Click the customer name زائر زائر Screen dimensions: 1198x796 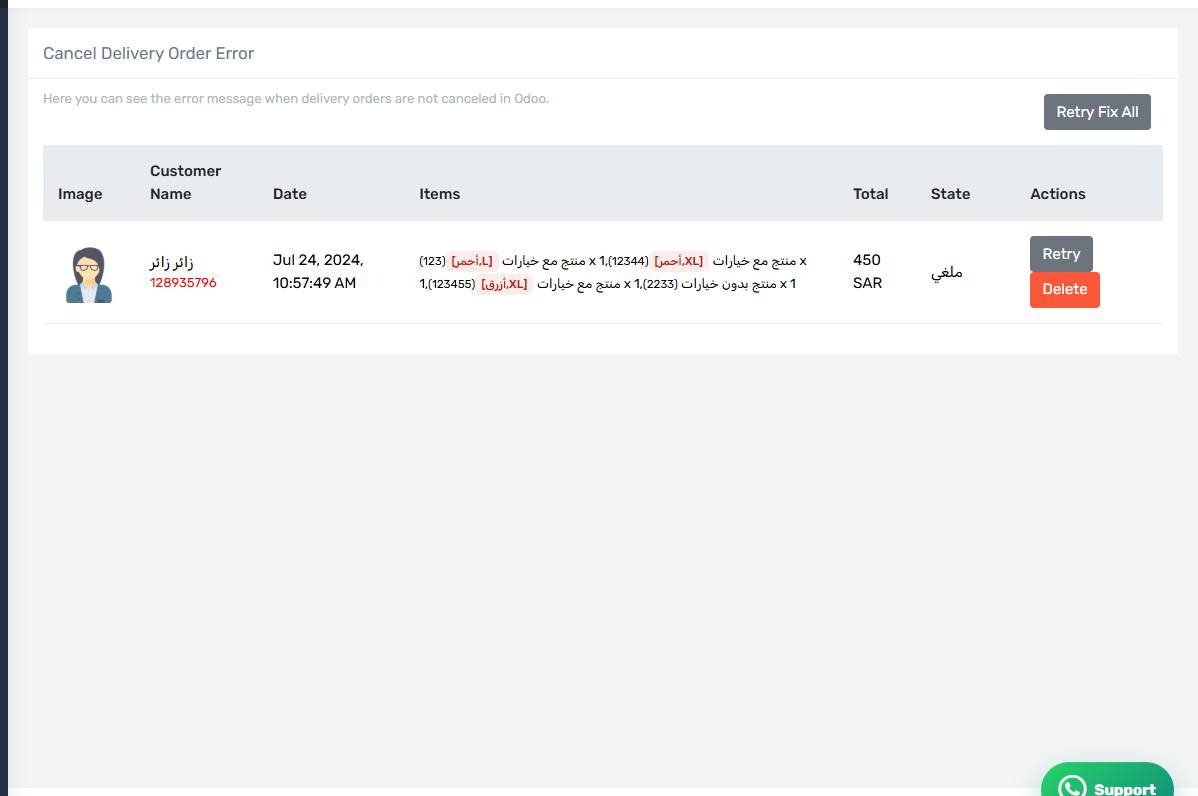(172, 263)
